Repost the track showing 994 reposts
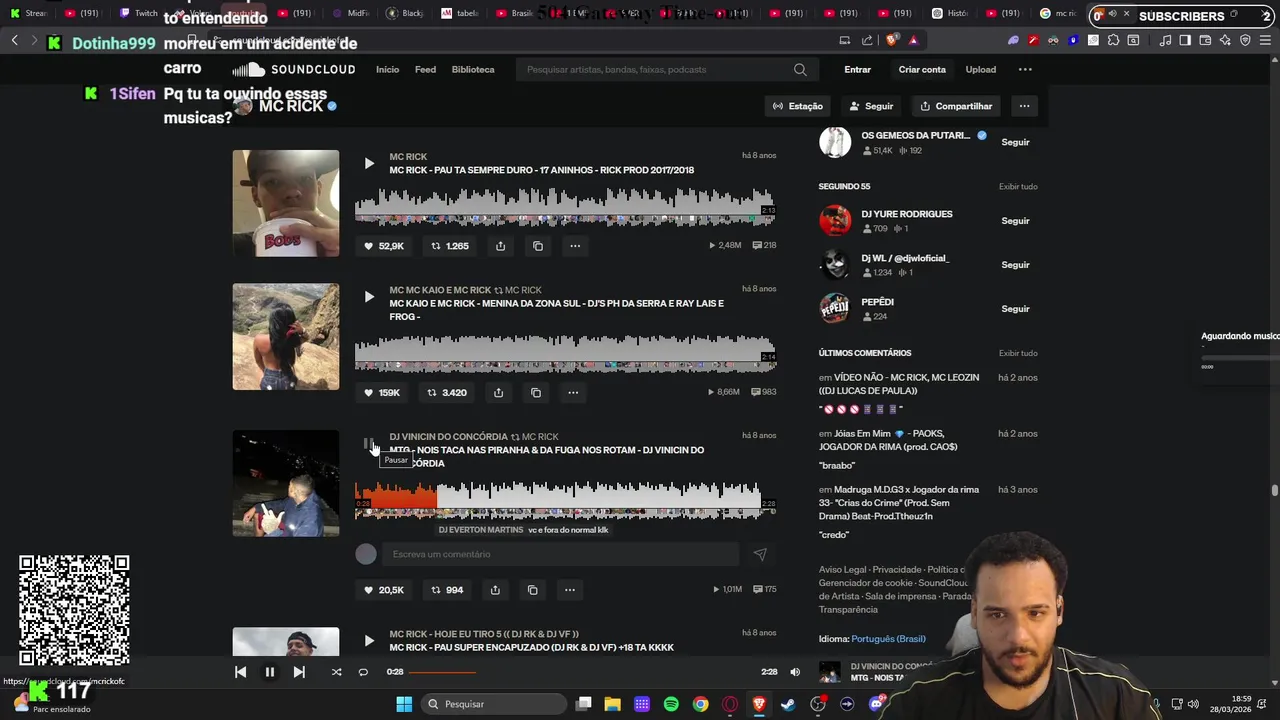Image resolution: width=1280 pixels, height=720 pixels. [447, 590]
